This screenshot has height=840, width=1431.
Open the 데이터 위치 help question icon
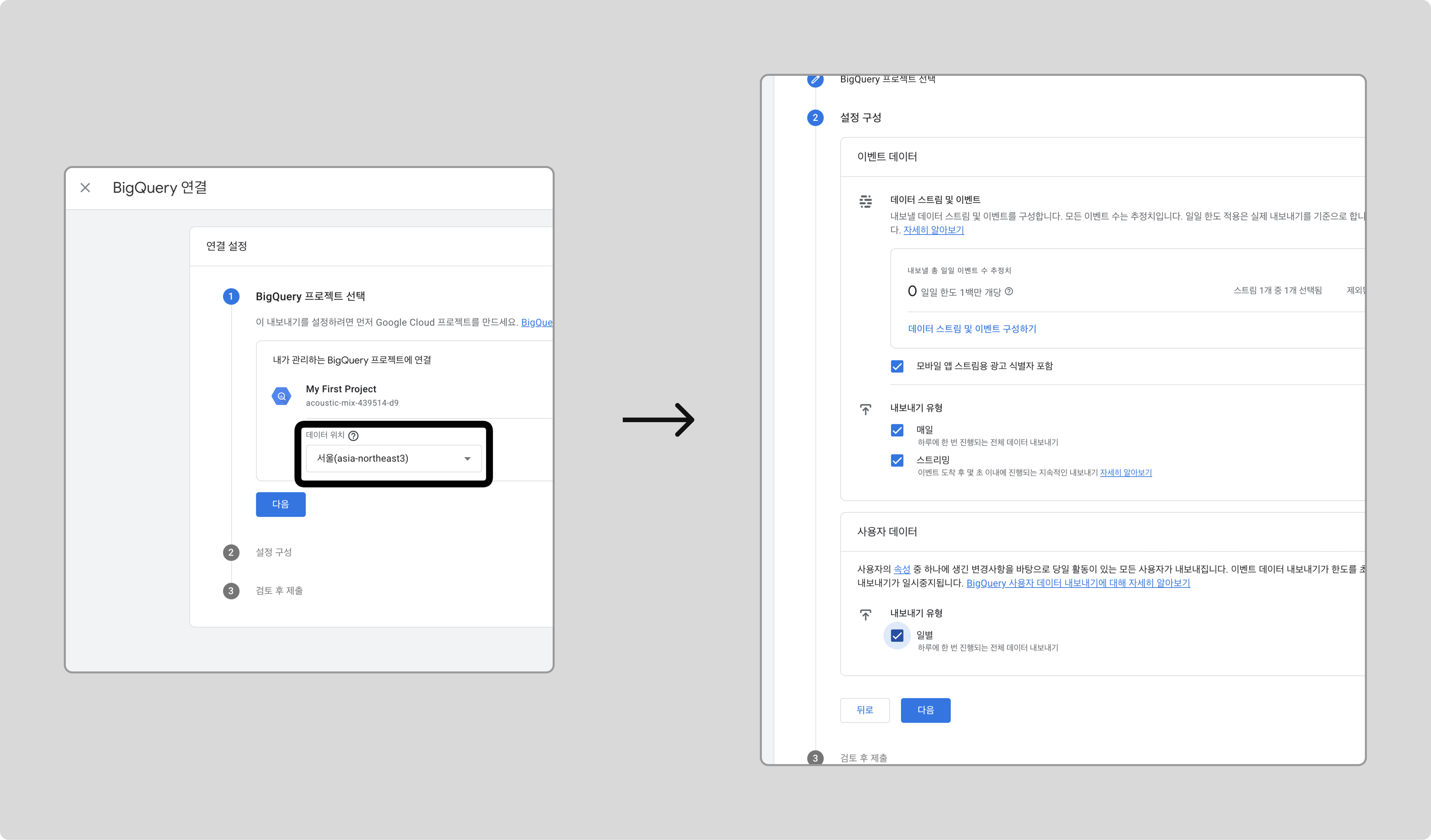click(x=353, y=436)
